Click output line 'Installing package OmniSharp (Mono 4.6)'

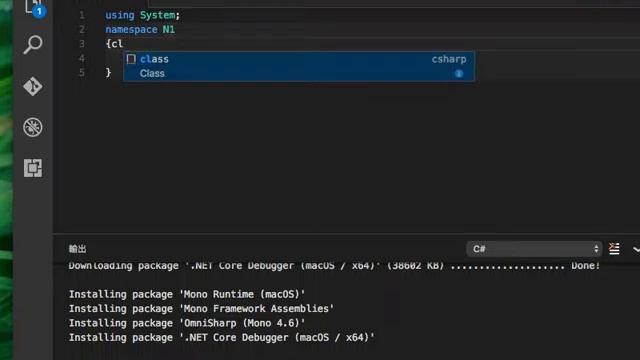click(187, 323)
